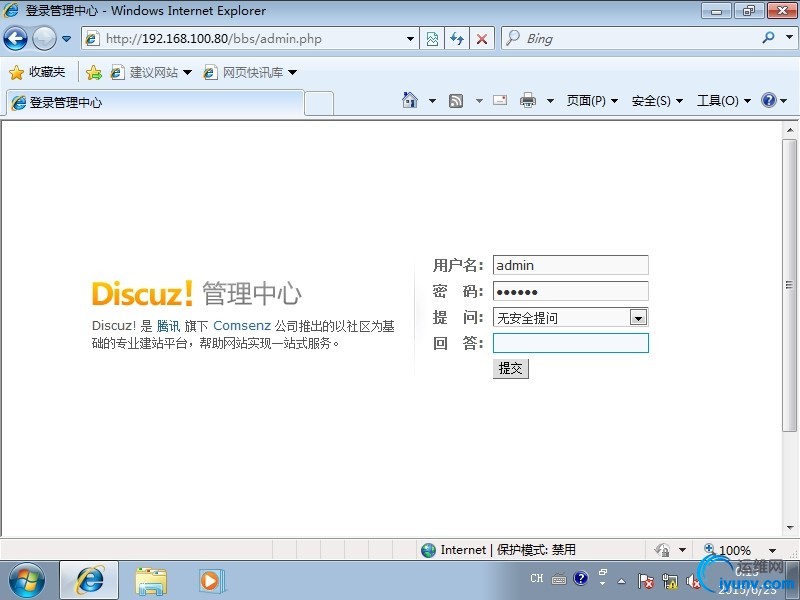Click the 回答 answer input field

(x=570, y=343)
